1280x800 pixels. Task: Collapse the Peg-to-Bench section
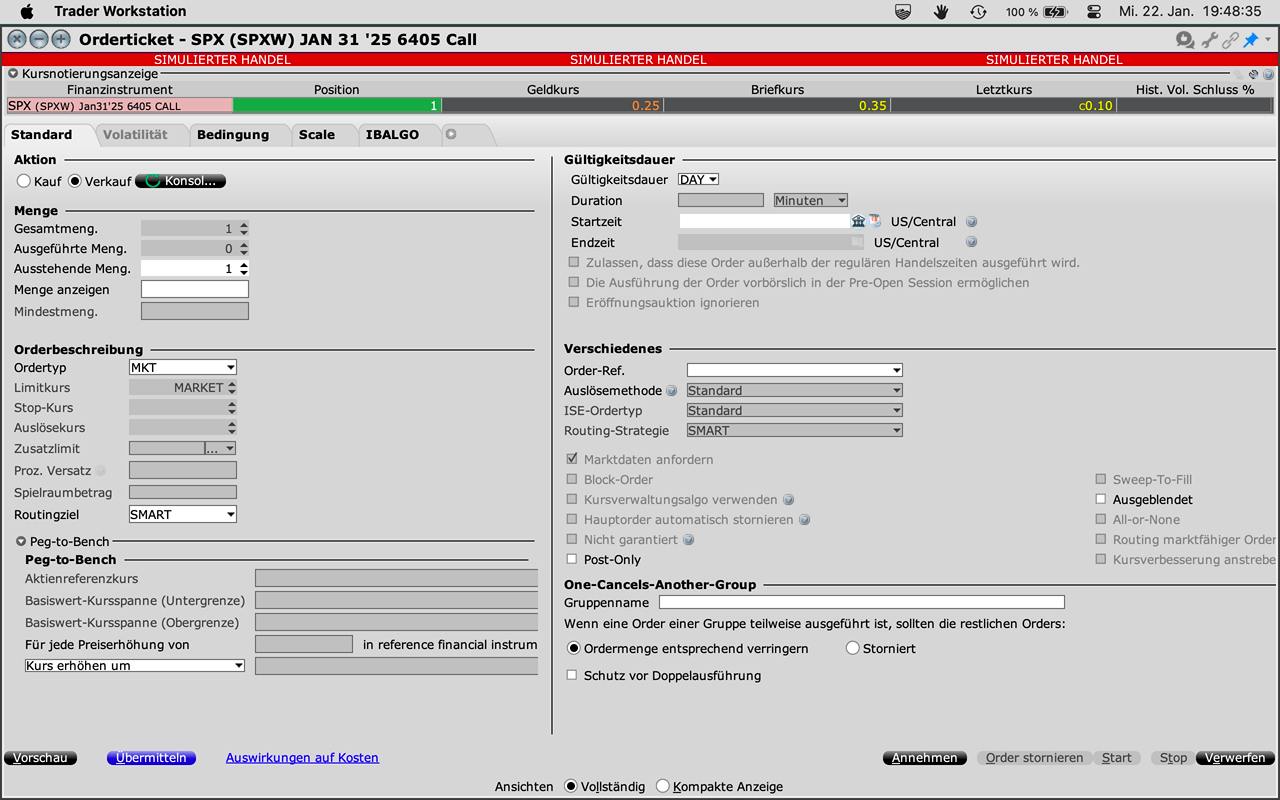(21, 541)
